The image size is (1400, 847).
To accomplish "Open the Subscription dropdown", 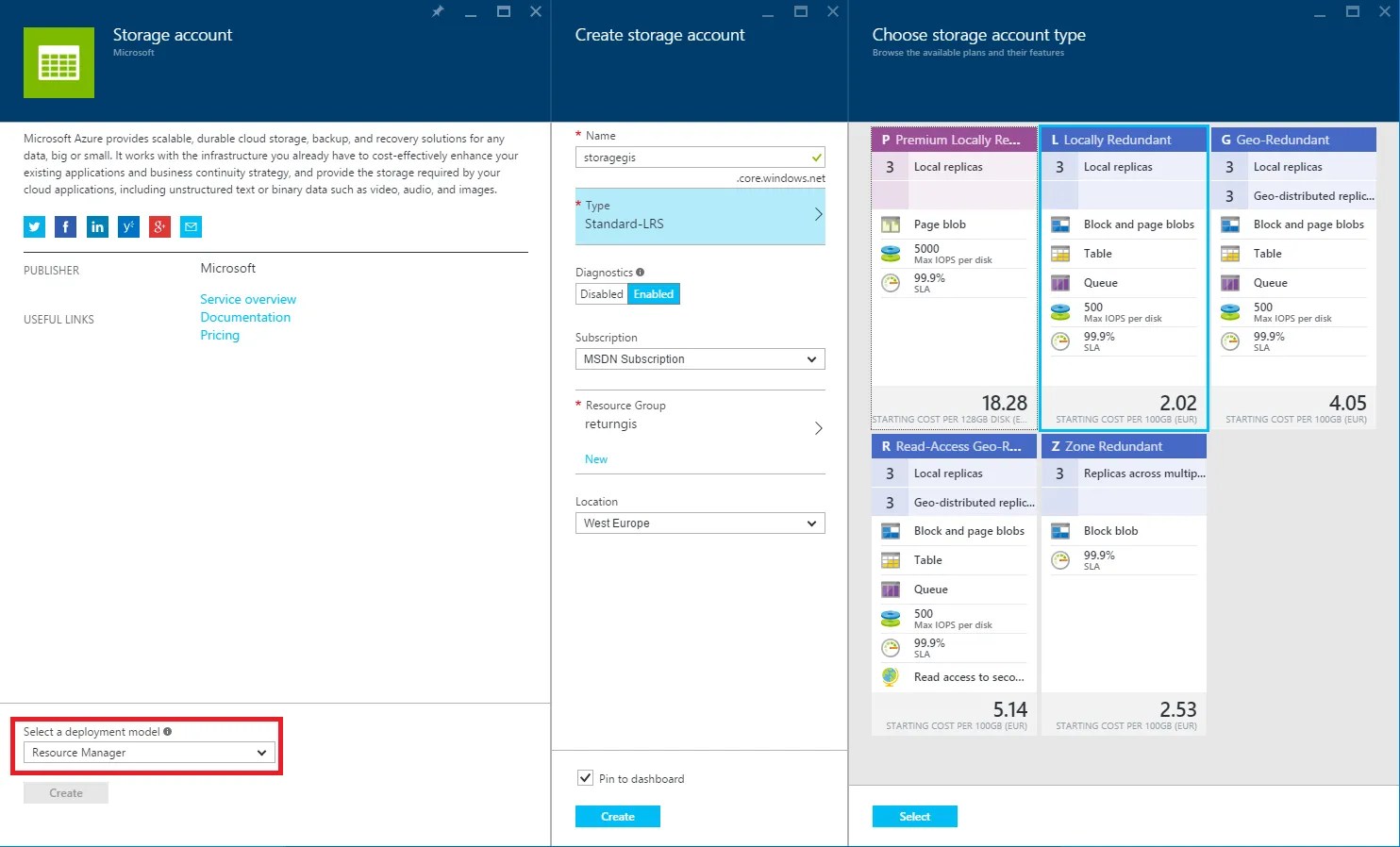I will coord(700,359).
